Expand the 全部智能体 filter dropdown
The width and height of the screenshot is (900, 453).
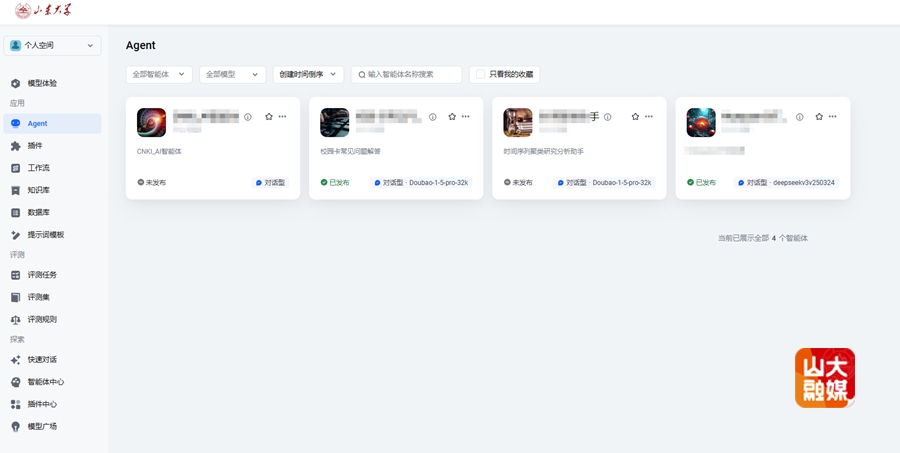159,74
